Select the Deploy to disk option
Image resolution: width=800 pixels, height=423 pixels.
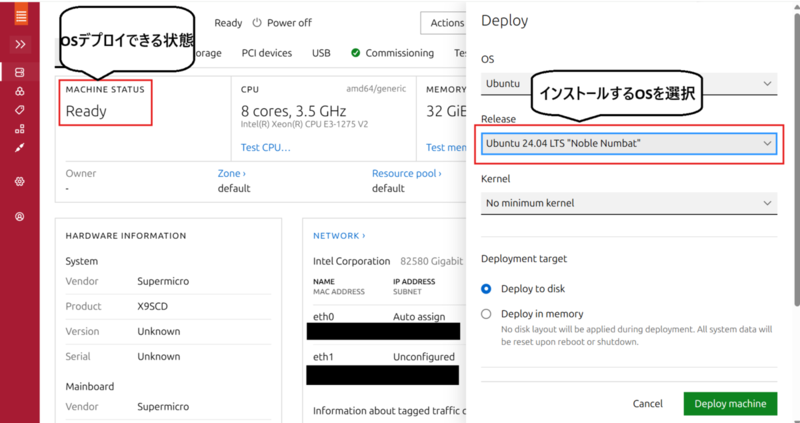click(x=487, y=289)
